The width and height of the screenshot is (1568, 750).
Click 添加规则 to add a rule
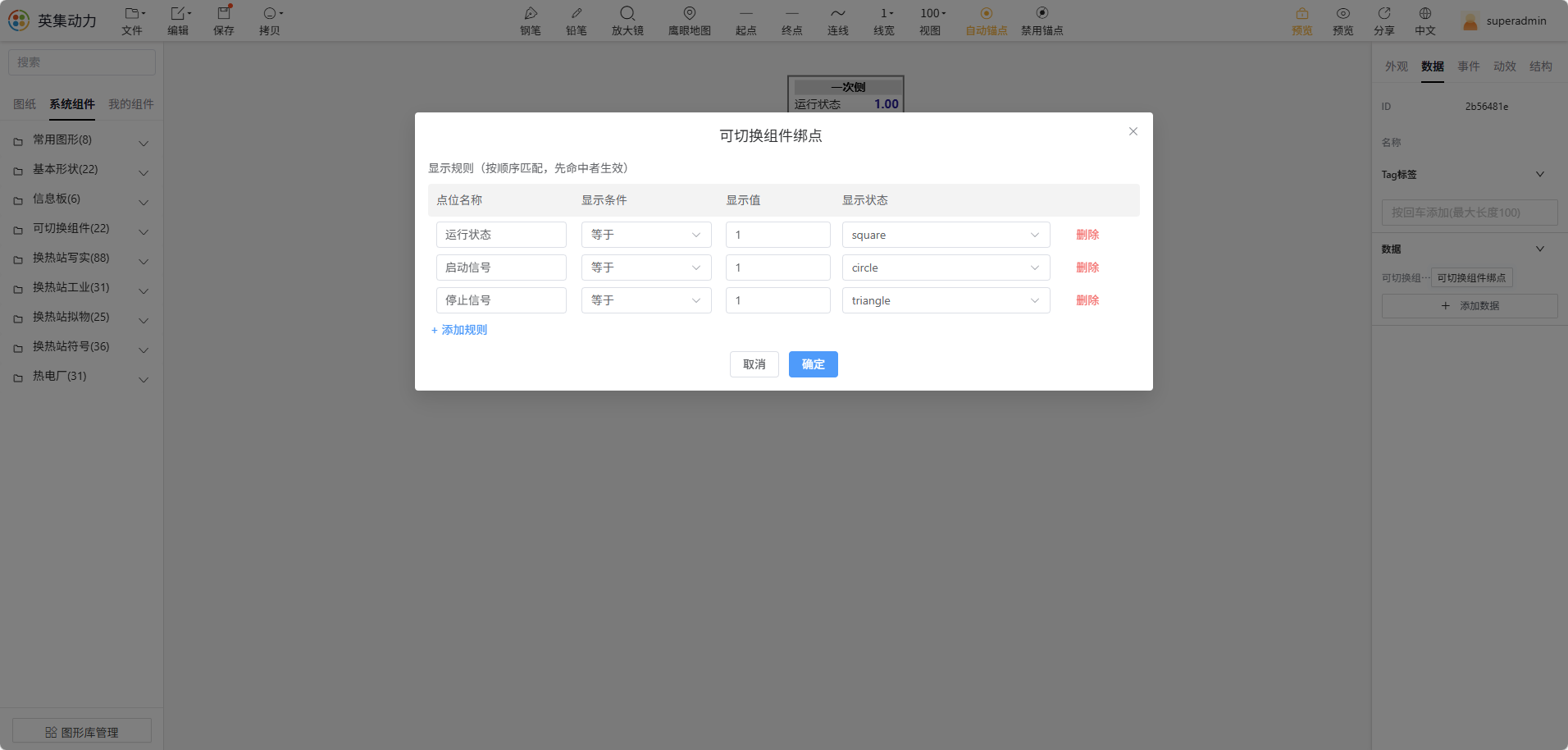pyautogui.click(x=459, y=330)
